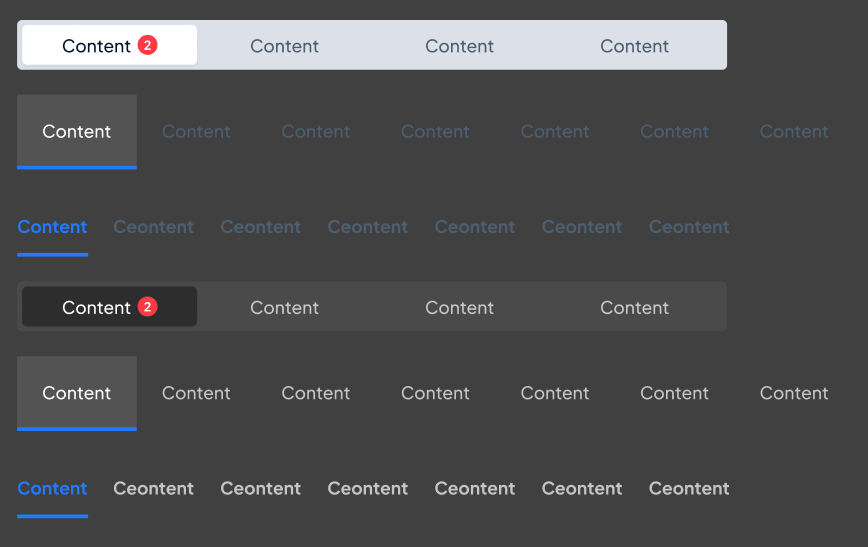Click the highlighted Content tab above the dimmed-label tab row
The height and width of the screenshot is (547, 868).
pos(77,132)
